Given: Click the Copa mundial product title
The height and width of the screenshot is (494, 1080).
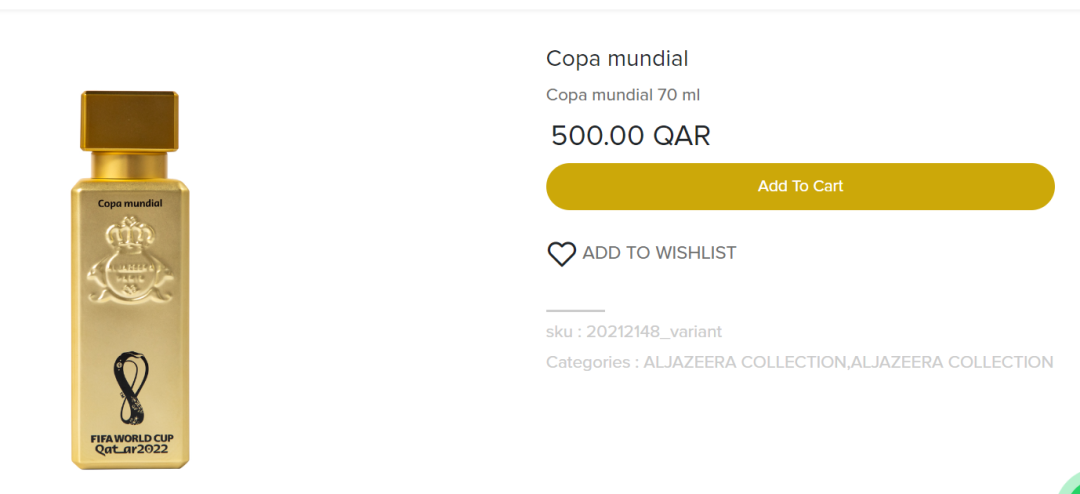Looking at the screenshot, I should coord(617,59).
